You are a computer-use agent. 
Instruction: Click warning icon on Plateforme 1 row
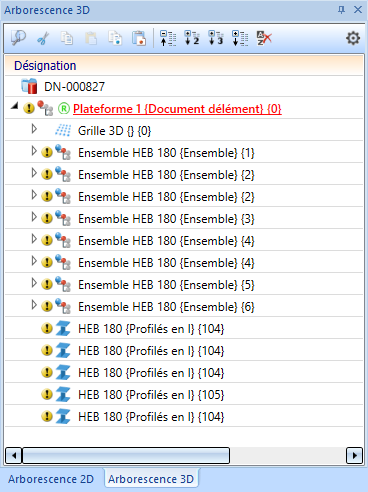pyautogui.click(x=29, y=108)
